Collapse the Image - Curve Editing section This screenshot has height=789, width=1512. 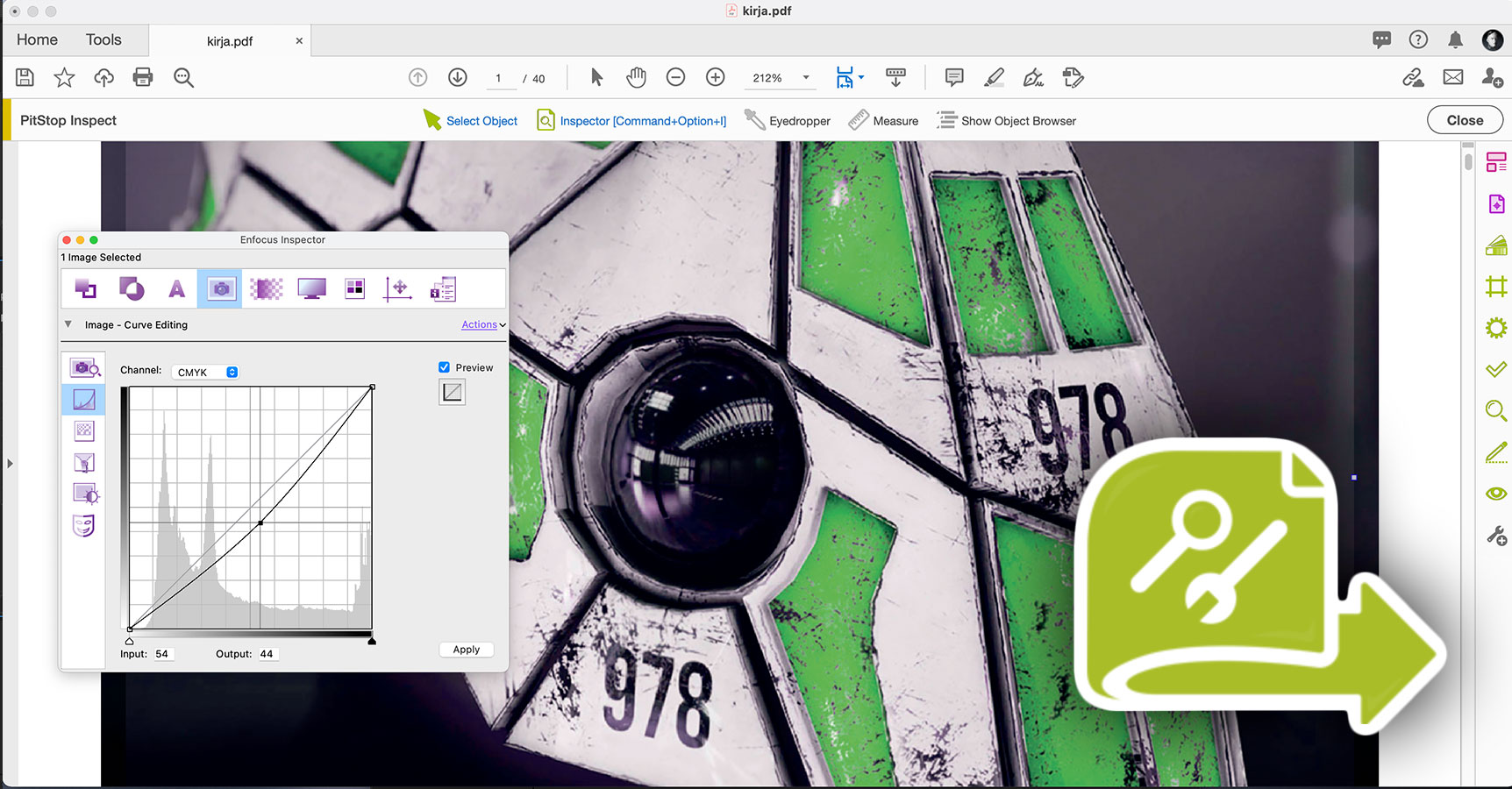pos(68,324)
